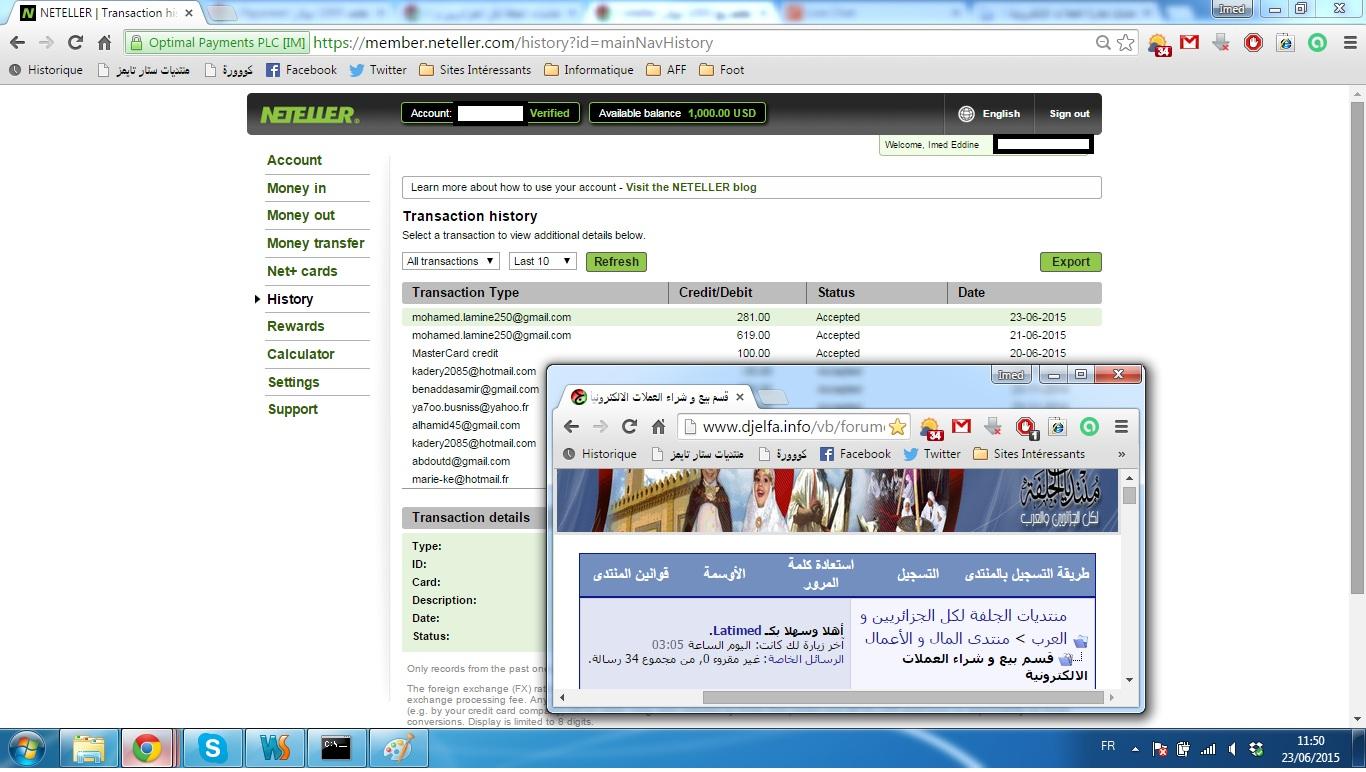Open the Foot bookmark folder
Screen dimensions: 1366x772
721,70
